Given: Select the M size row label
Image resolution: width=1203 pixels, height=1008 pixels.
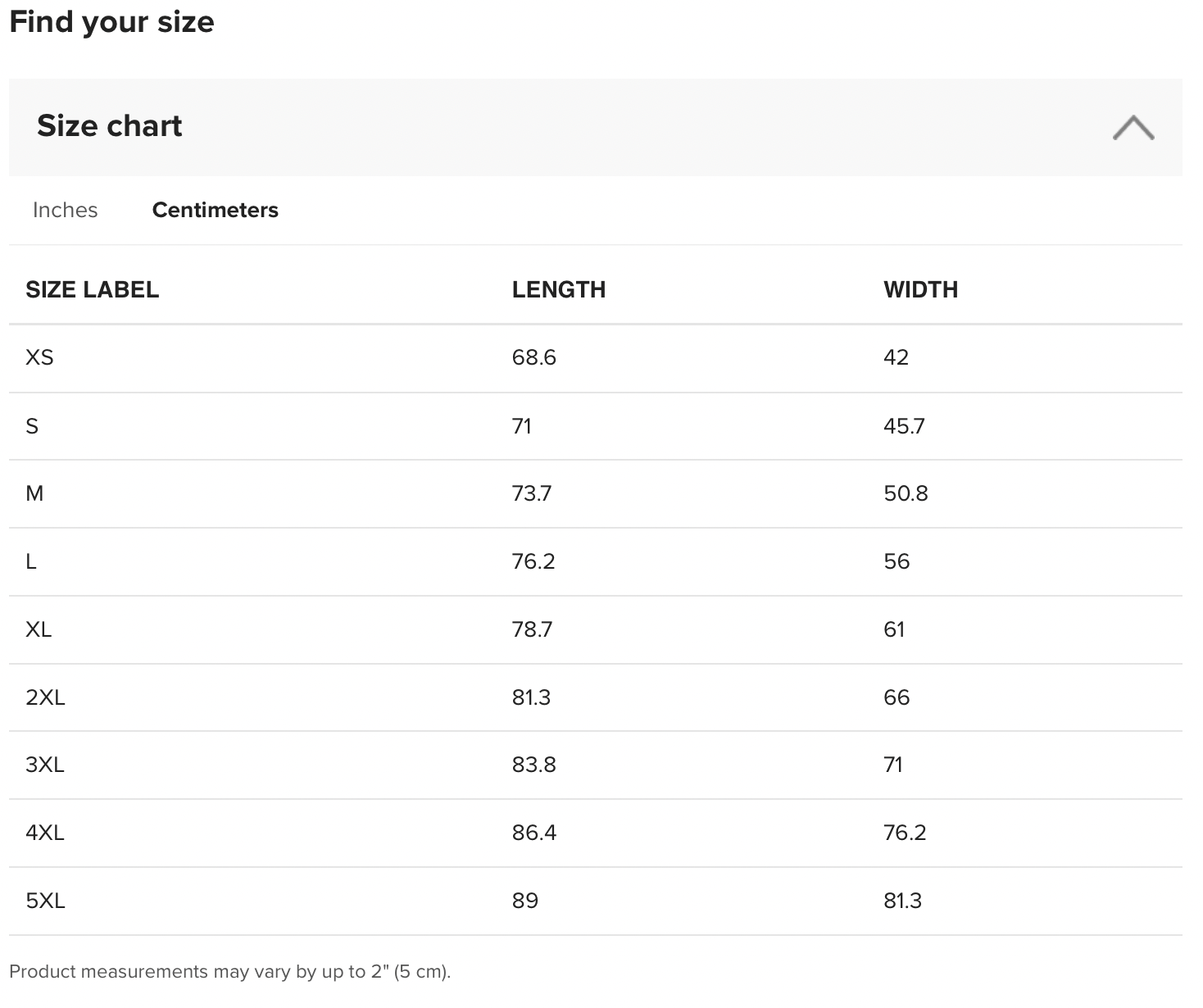Looking at the screenshot, I should [x=34, y=493].
